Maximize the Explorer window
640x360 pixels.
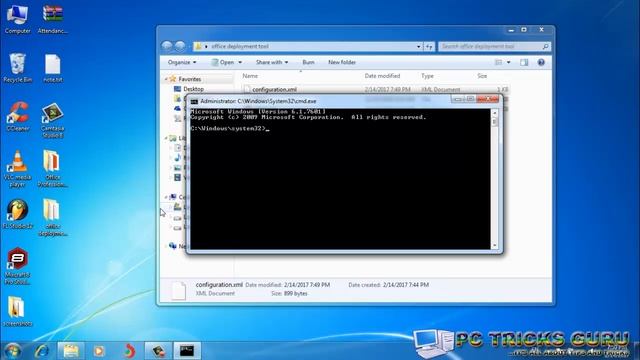click(524, 30)
